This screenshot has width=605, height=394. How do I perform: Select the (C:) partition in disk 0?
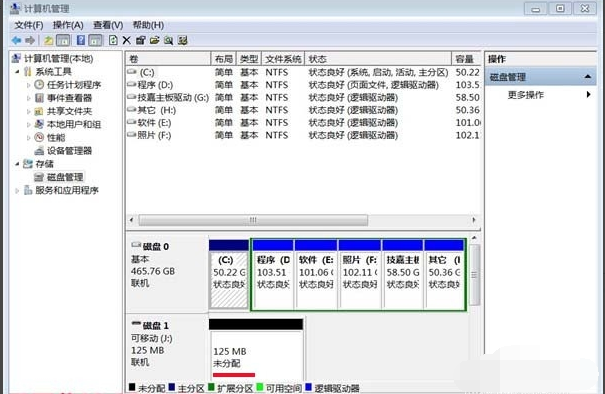229,274
